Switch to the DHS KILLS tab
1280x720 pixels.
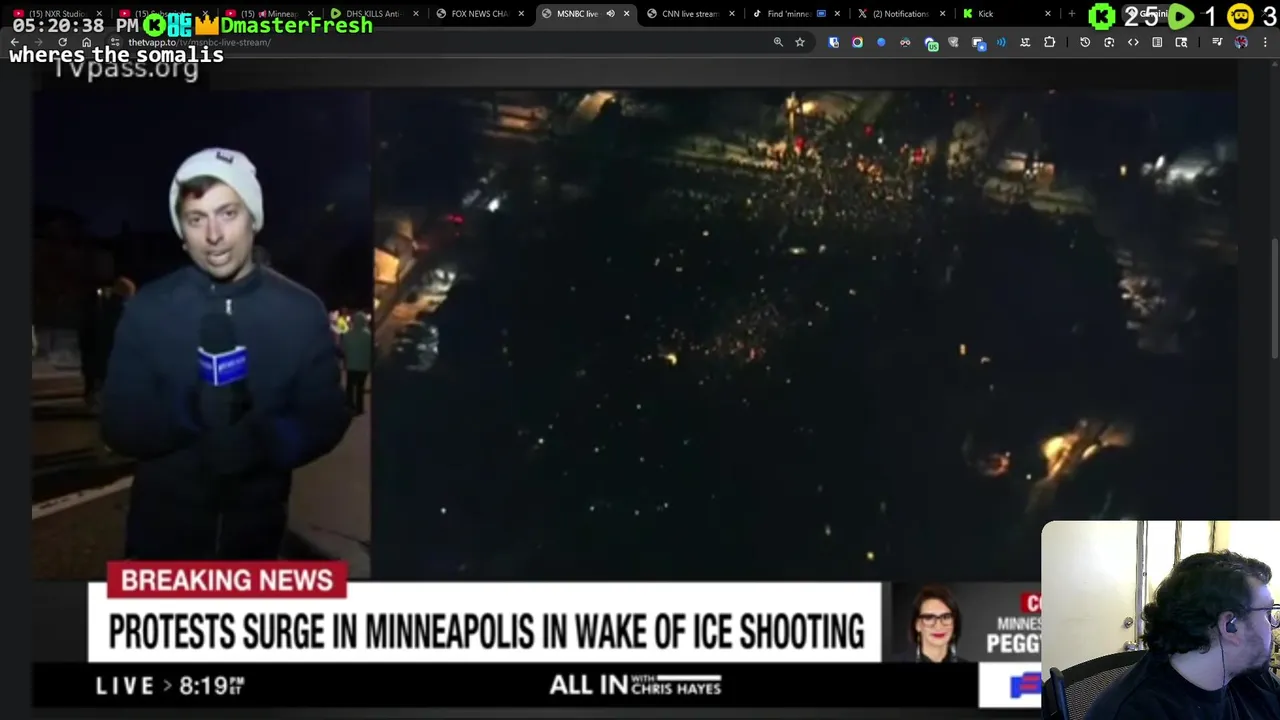[x=372, y=14]
